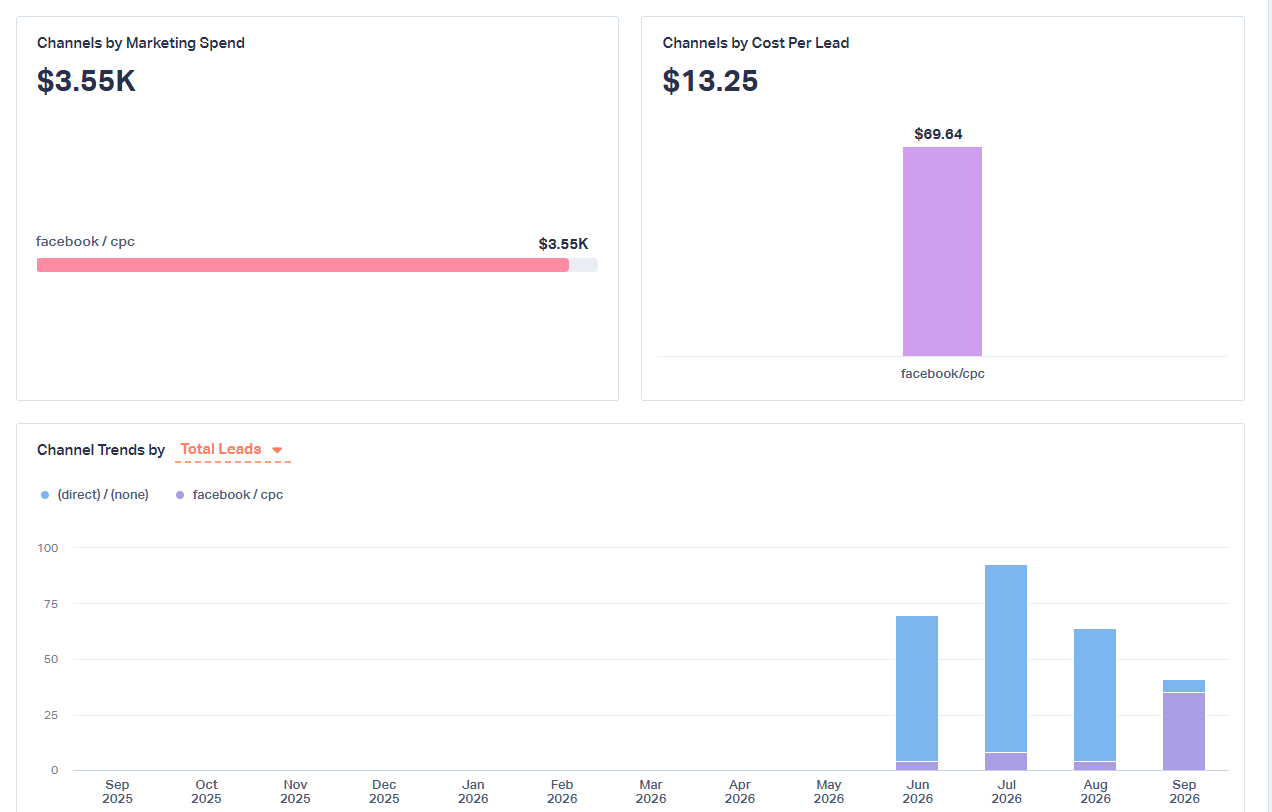Click the pink facebook / cpc spend bar
Viewport: 1272px width, 812px height.
pos(303,265)
